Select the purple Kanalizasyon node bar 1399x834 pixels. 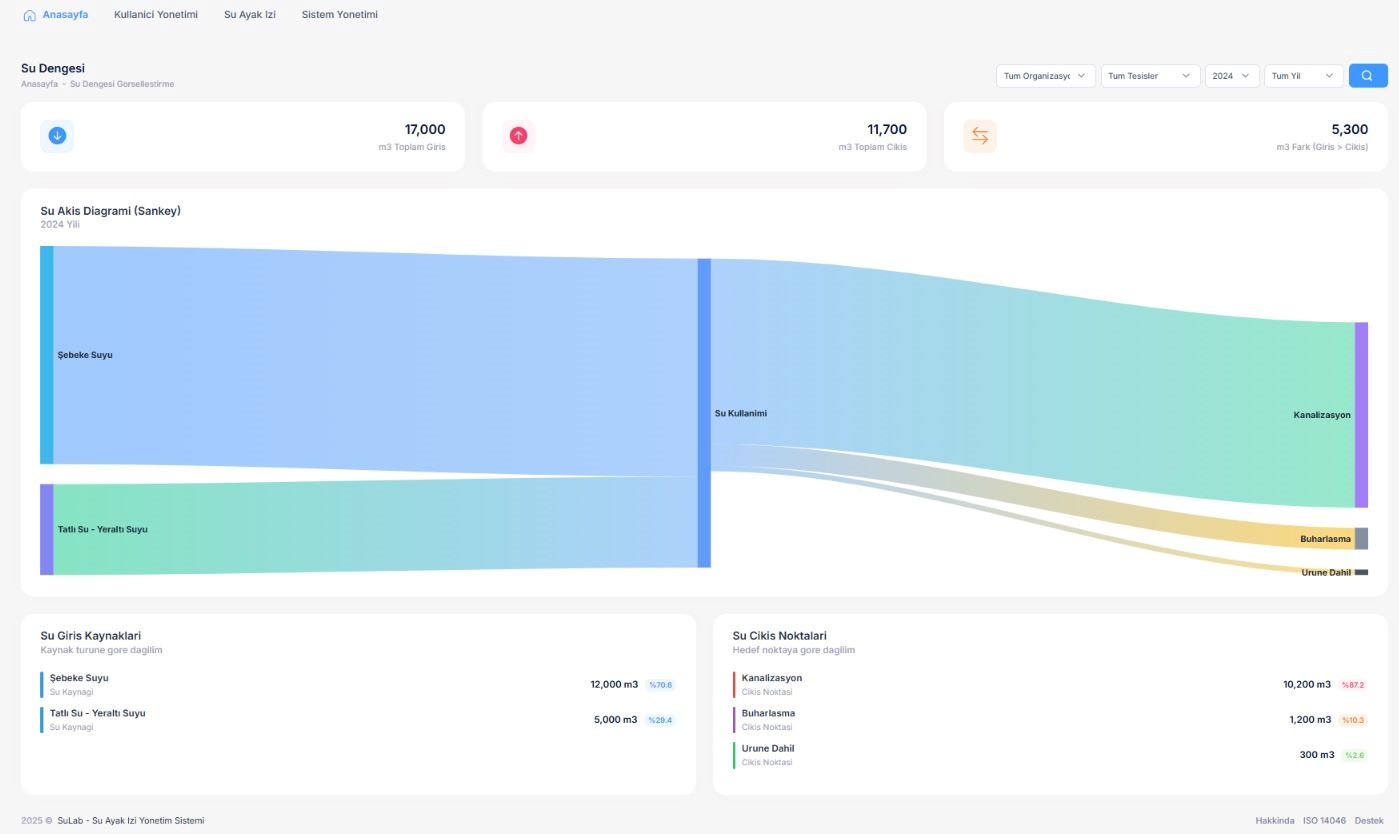tap(1361, 415)
